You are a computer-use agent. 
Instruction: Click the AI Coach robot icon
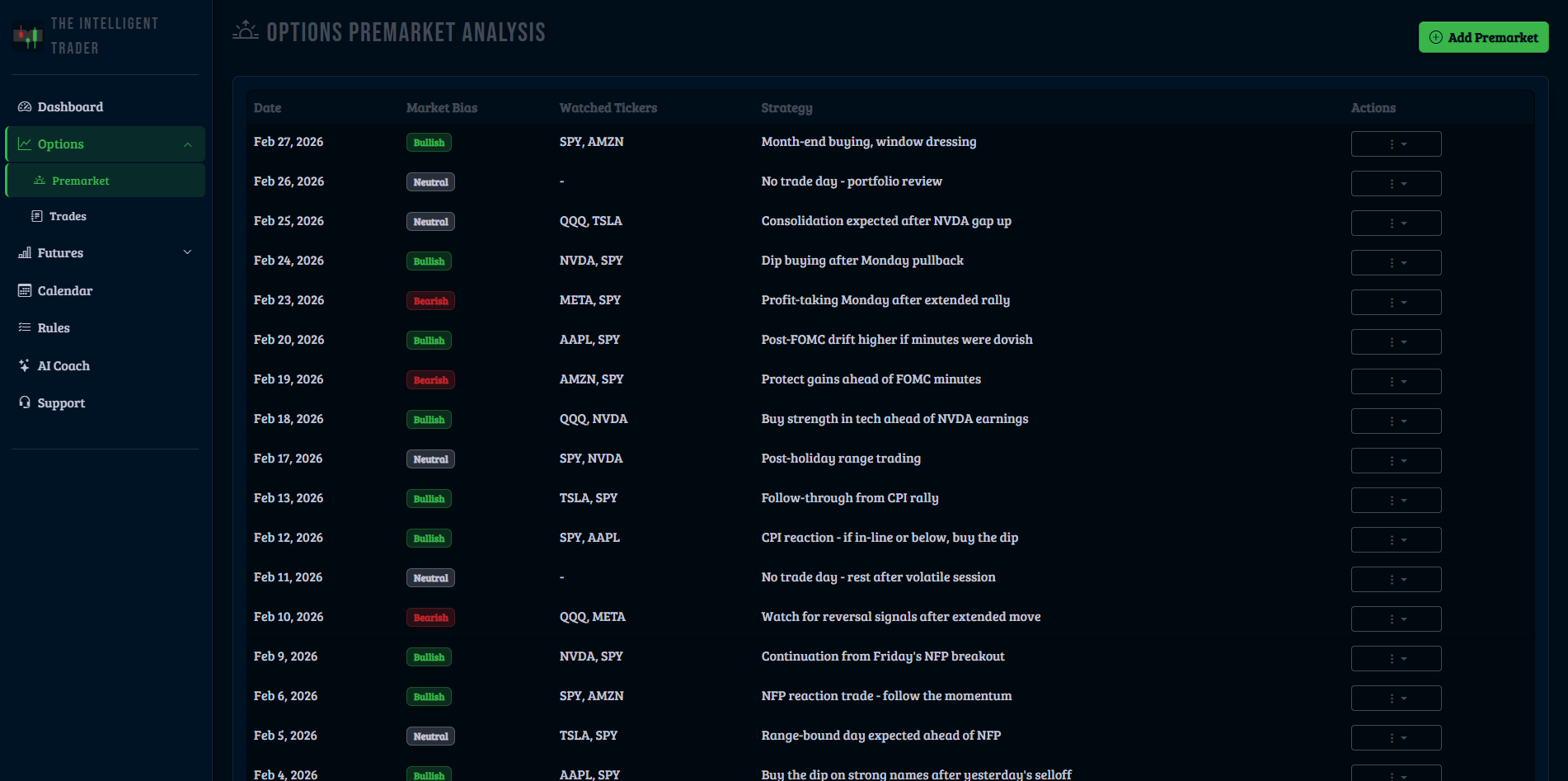(x=24, y=365)
